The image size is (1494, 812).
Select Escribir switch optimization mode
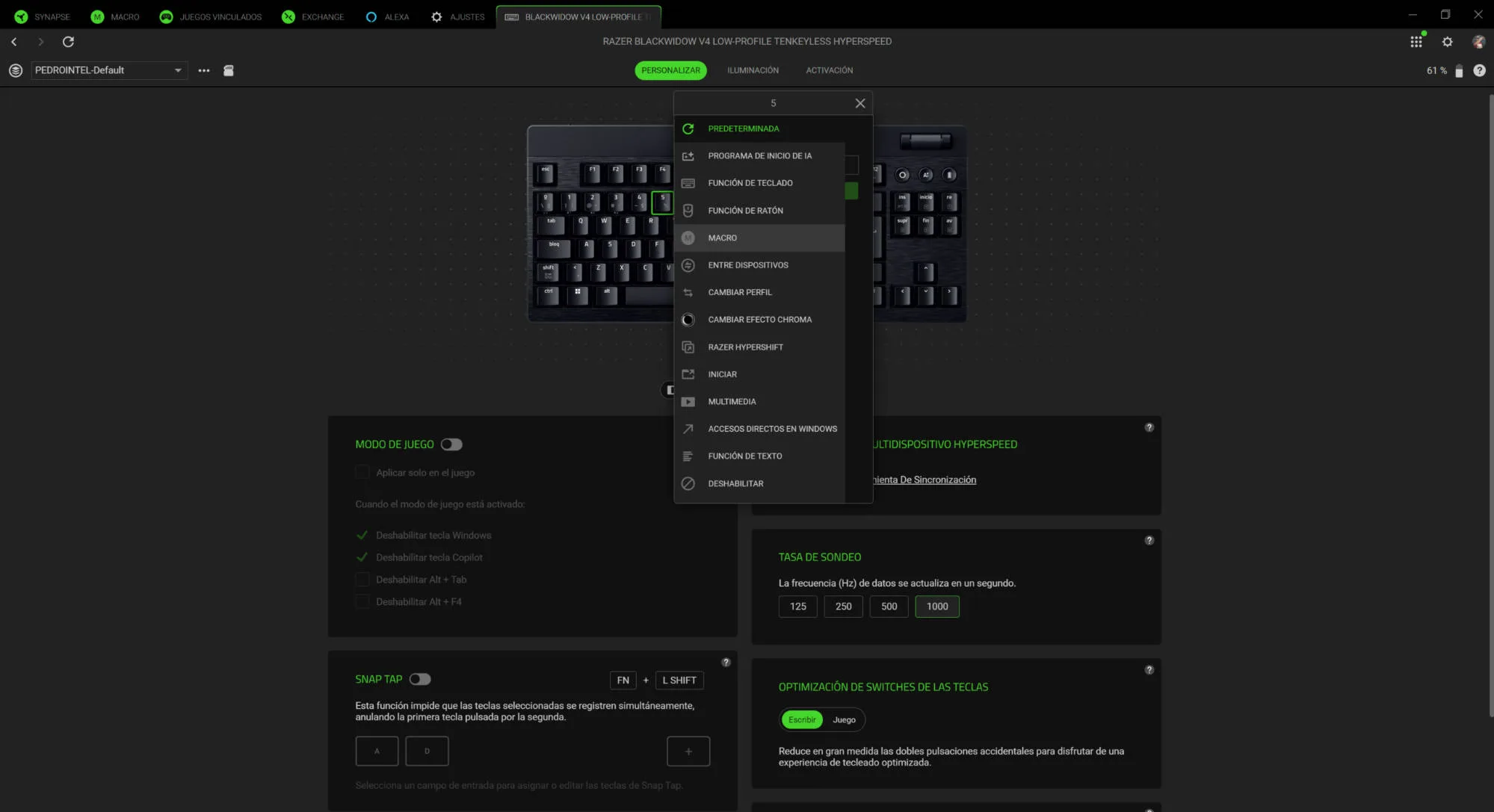point(802,719)
